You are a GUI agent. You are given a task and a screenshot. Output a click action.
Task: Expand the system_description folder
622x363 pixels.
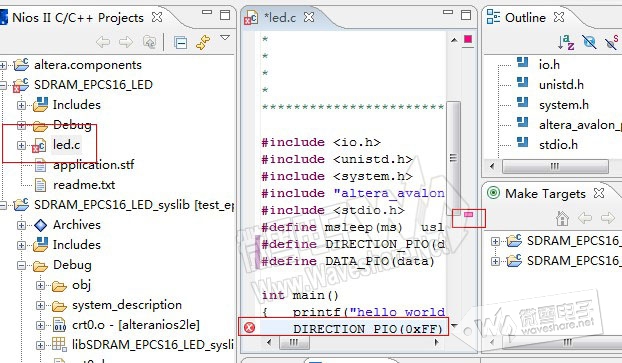[40, 305]
